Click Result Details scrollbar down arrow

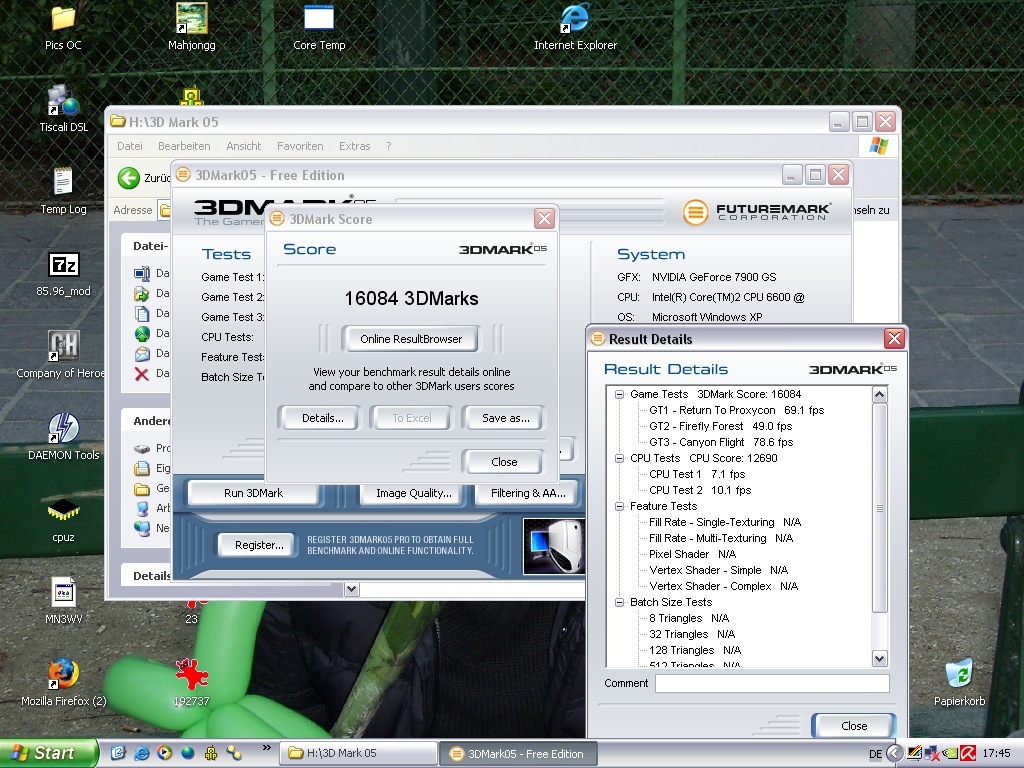[880, 659]
